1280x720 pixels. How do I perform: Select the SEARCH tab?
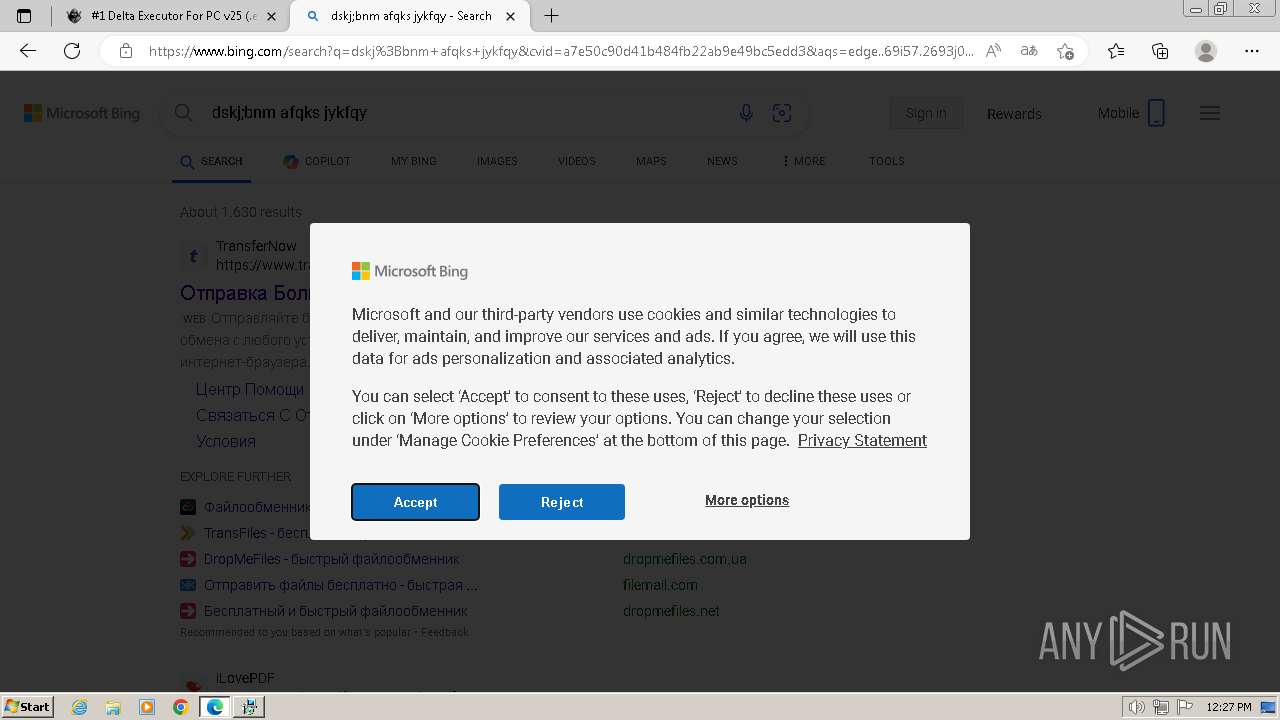click(x=211, y=161)
